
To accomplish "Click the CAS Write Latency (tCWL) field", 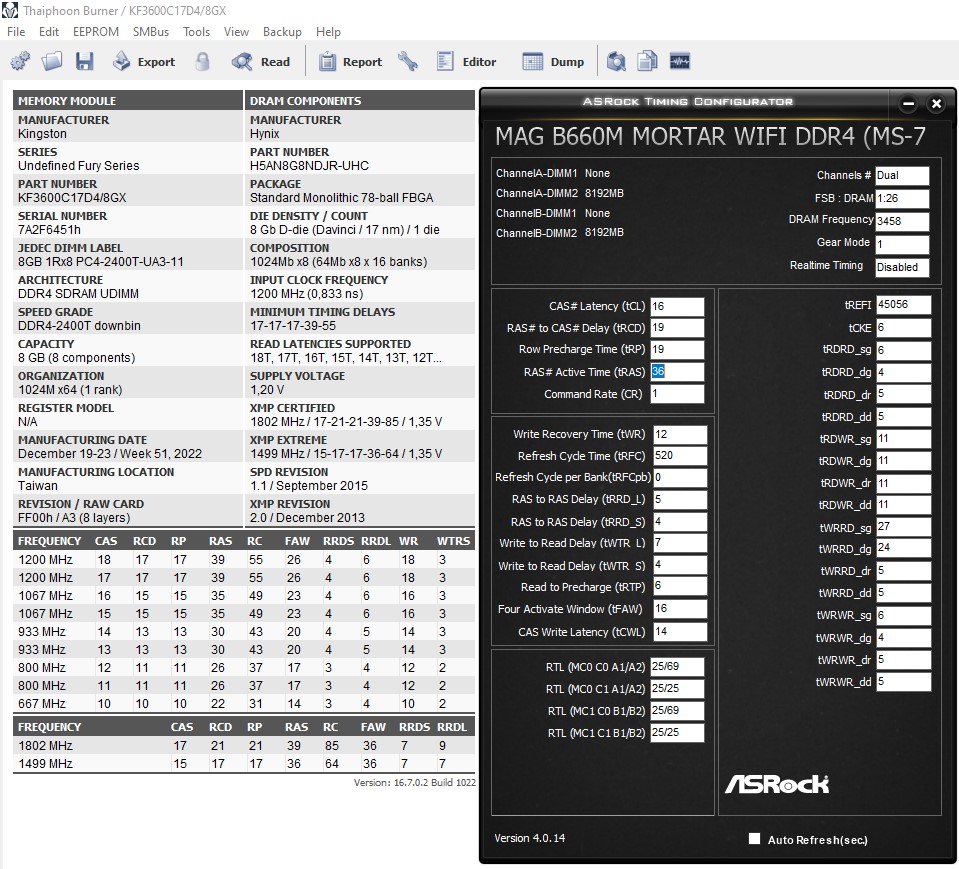I will coord(680,632).
